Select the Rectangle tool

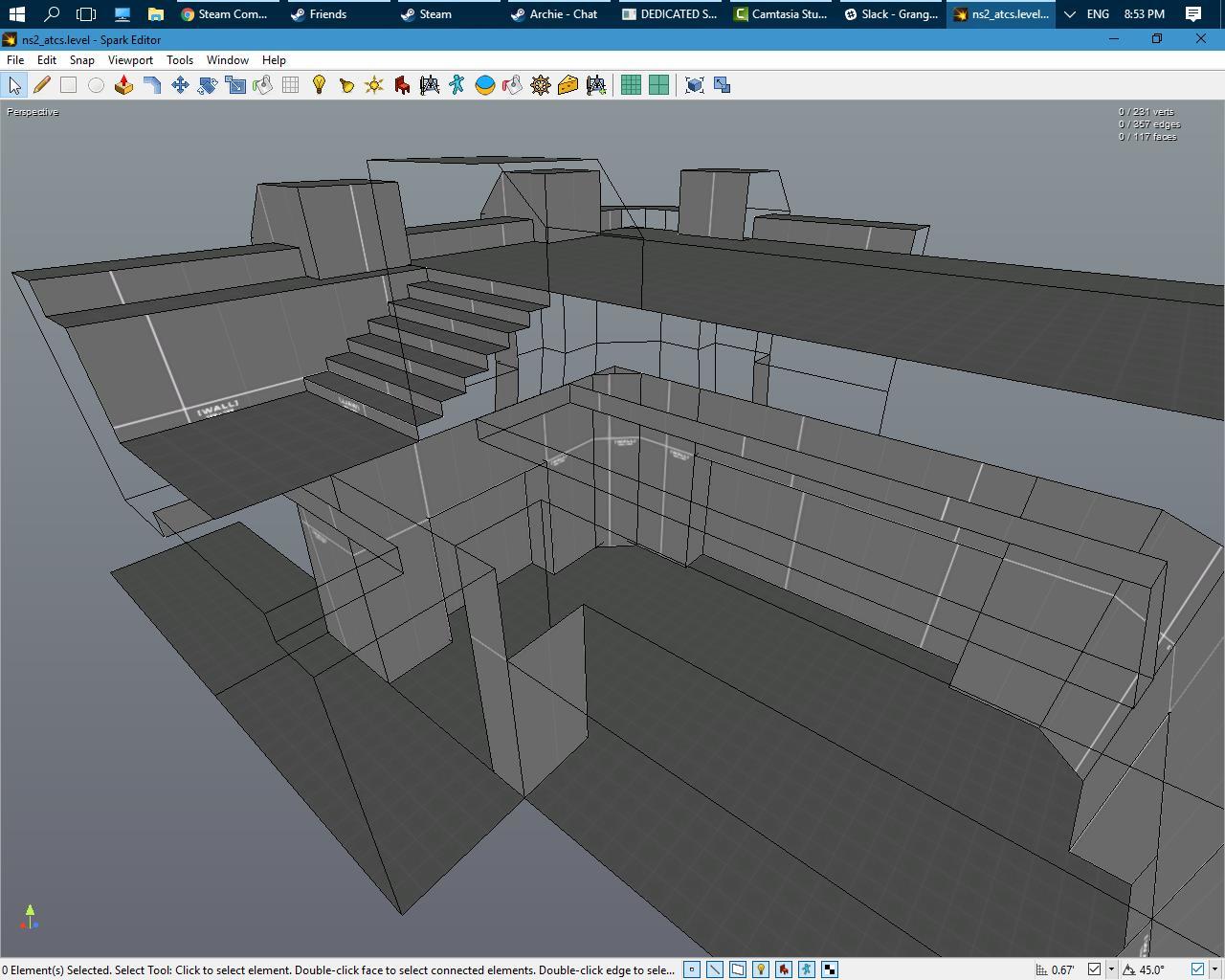click(x=68, y=85)
